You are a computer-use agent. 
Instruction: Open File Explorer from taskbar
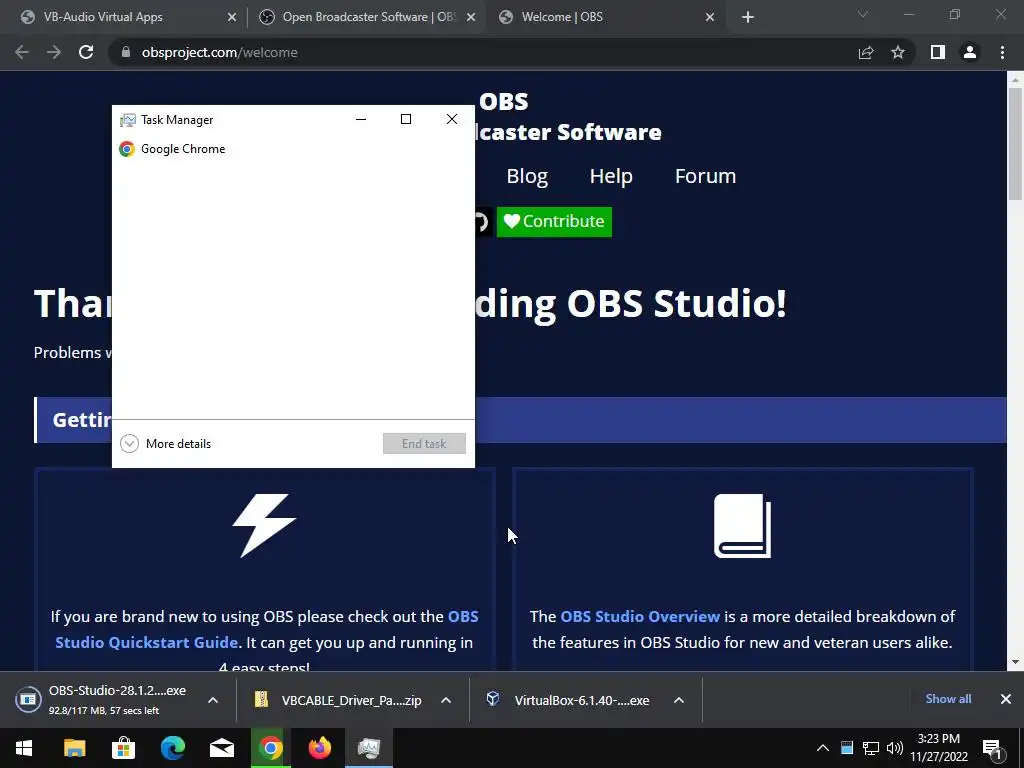(x=74, y=748)
